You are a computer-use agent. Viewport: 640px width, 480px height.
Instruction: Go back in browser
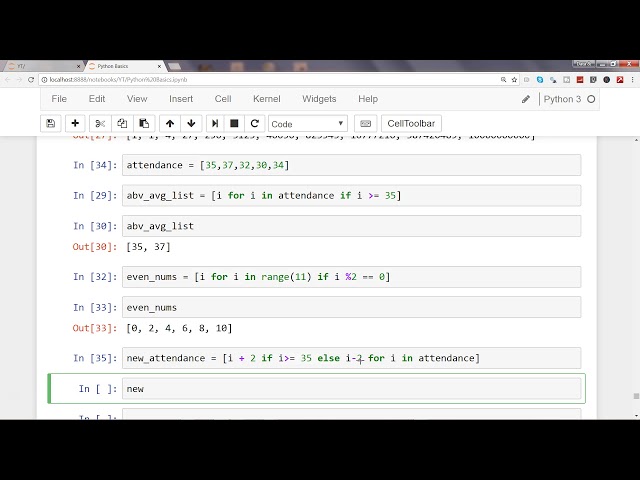pyautogui.click(x=7, y=80)
